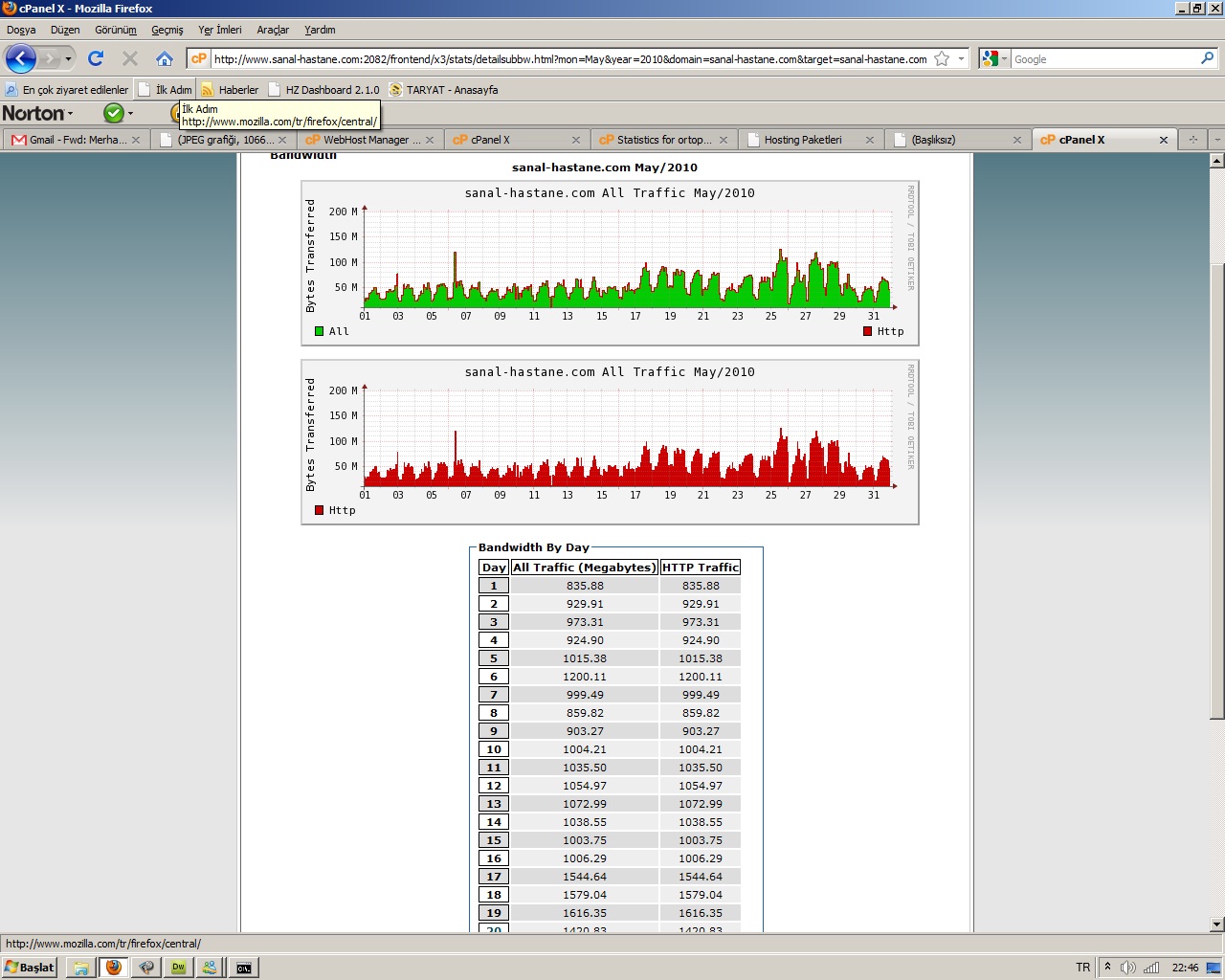Viewport: 1225px width, 980px height.
Task: Switch to the Statistics for ortop... tab
Action: pos(663,140)
